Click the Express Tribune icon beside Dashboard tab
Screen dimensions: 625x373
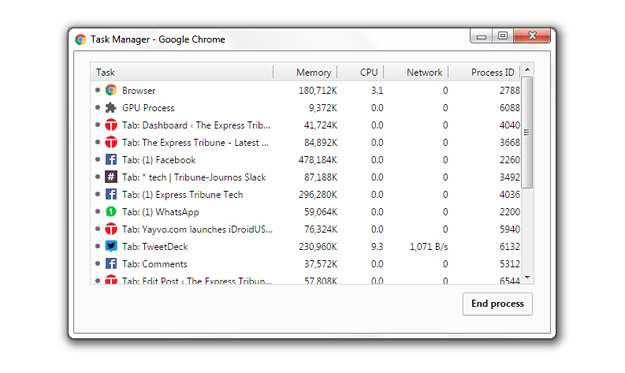[111, 125]
